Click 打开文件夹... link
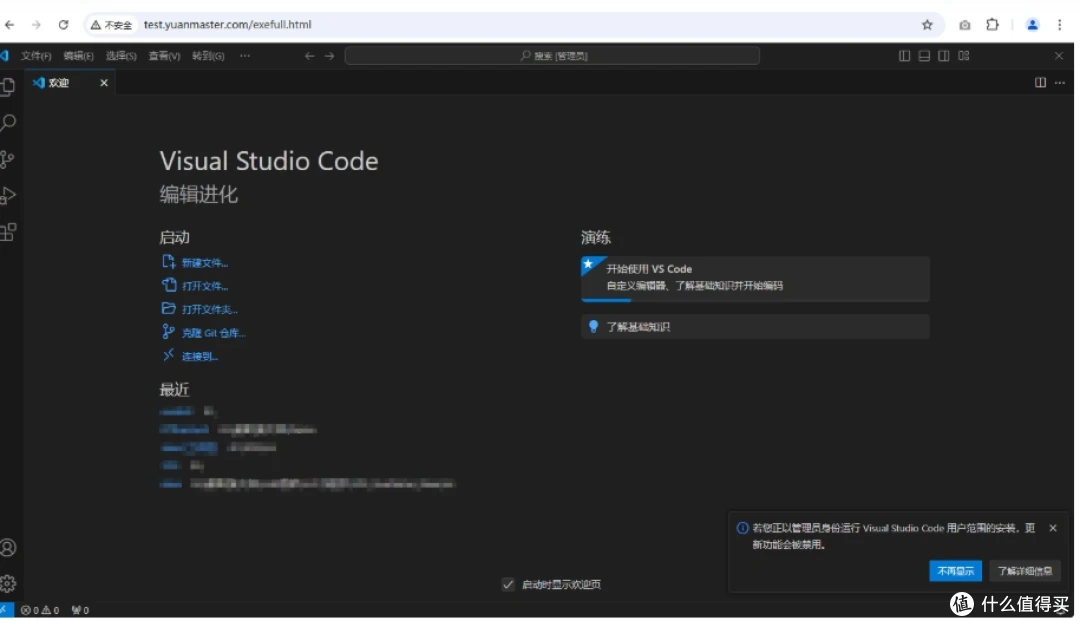 [x=209, y=309]
